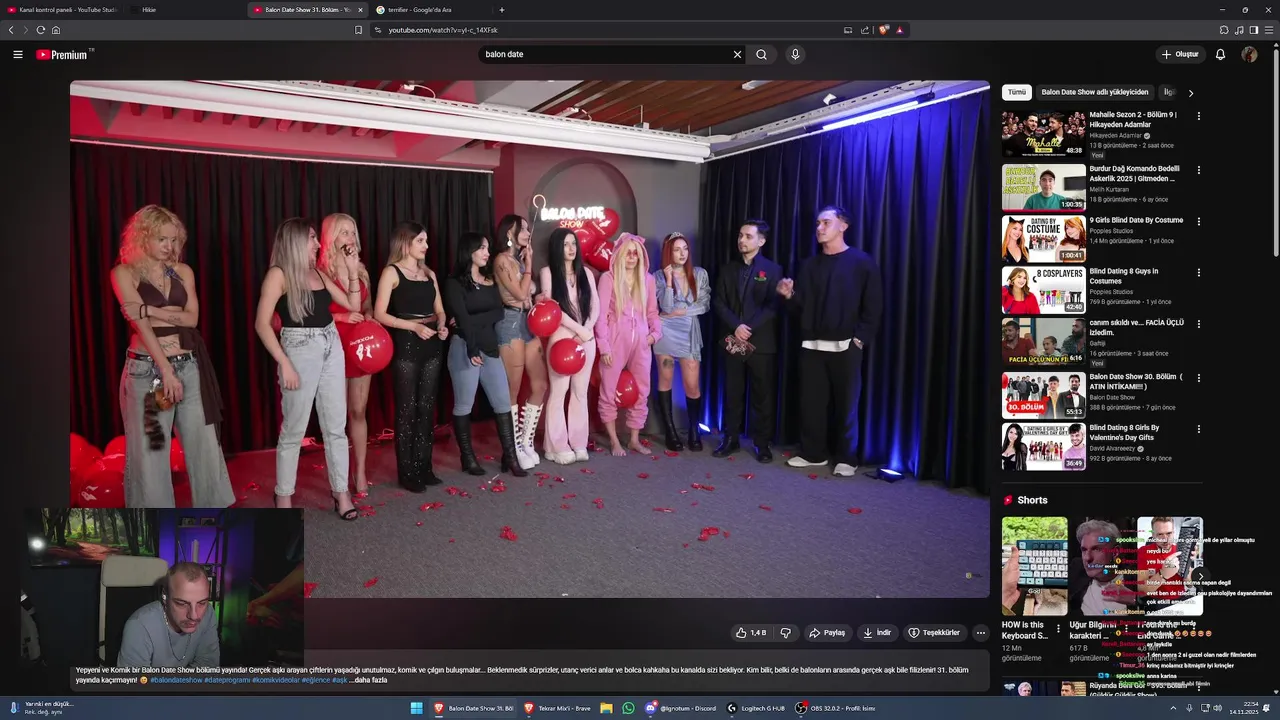Open a new browser tab
1280x720 pixels.
[501, 10]
